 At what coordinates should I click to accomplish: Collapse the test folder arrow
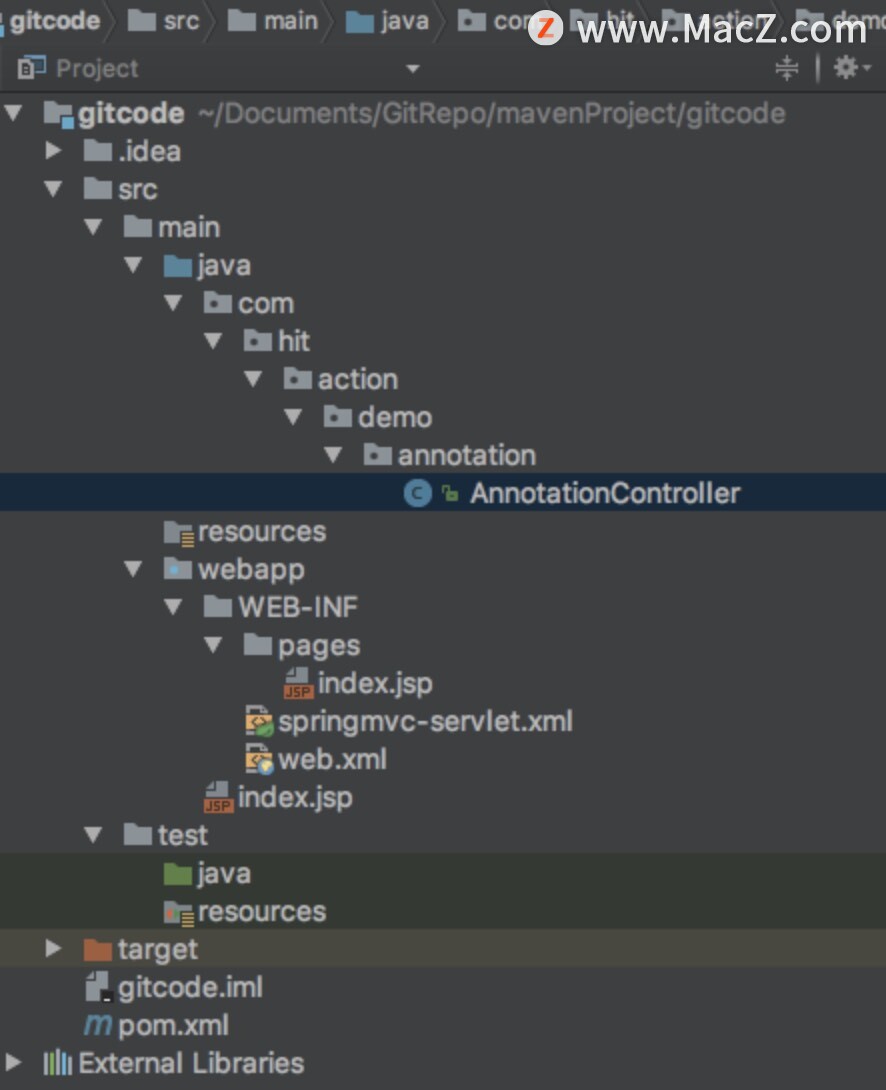(93, 835)
